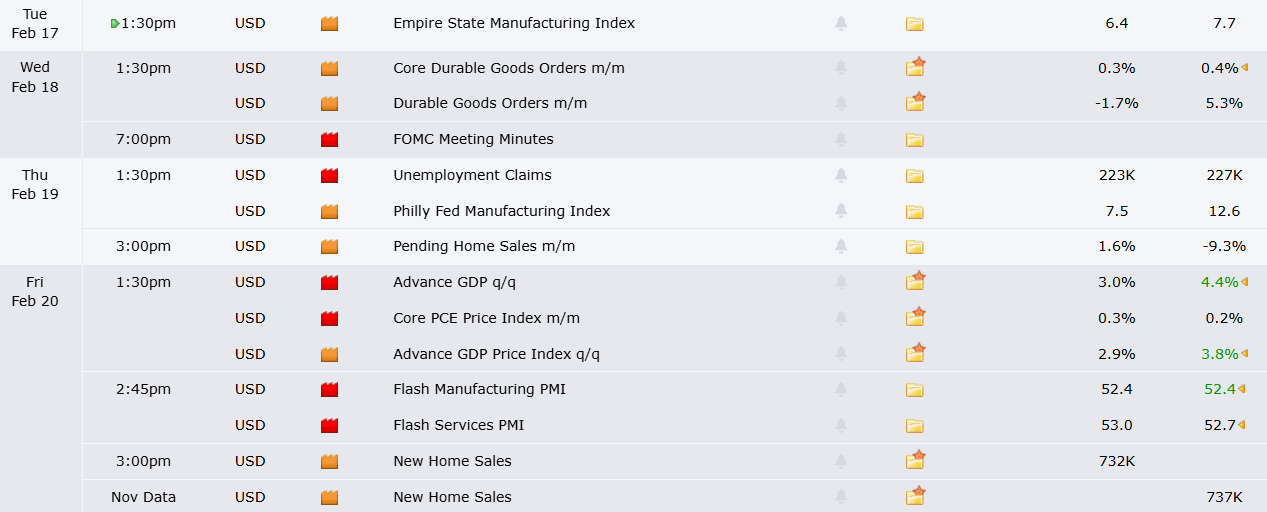Image resolution: width=1267 pixels, height=512 pixels.
Task: Open starred detail folder for Core Durable Goods
Action: (x=915, y=68)
